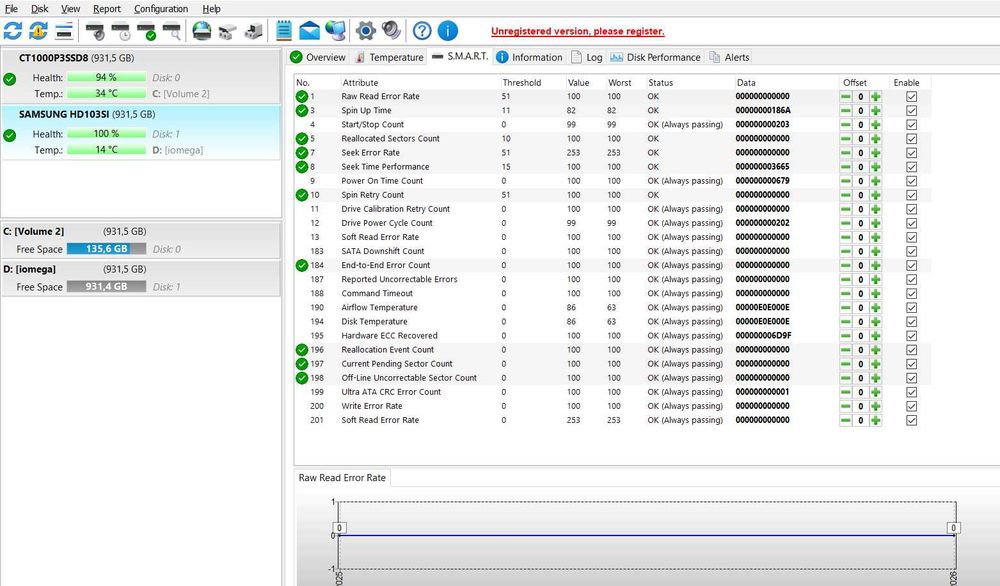The width and height of the screenshot is (1000, 586).
Task: Click the blue notepad report toolbar icon
Action: pos(284,31)
